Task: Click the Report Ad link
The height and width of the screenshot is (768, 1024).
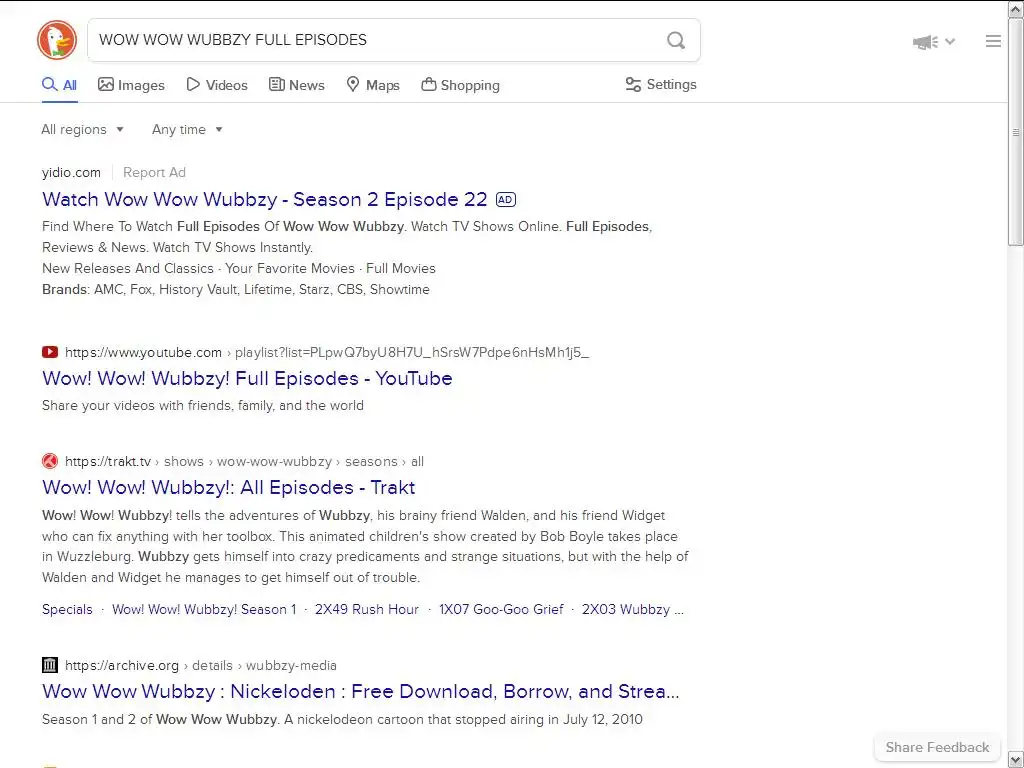Action: click(x=154, y=172)
